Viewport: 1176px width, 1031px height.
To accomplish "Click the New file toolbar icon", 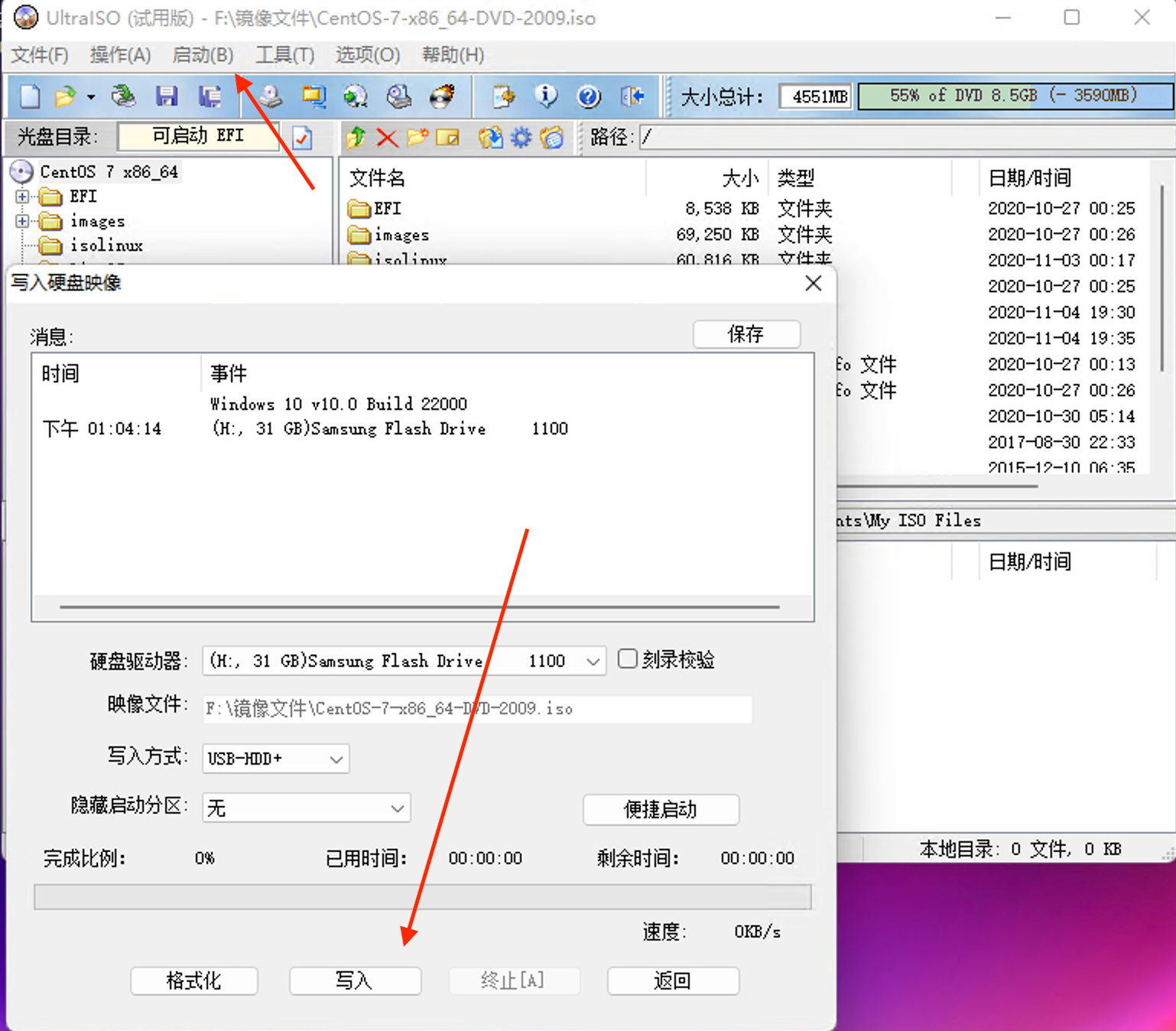I will (x=29, y=96).
